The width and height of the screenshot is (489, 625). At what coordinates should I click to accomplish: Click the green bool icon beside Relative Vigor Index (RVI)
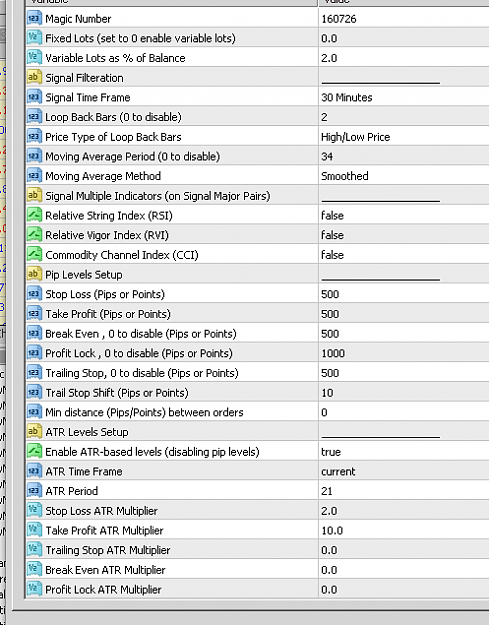point(34,234)
